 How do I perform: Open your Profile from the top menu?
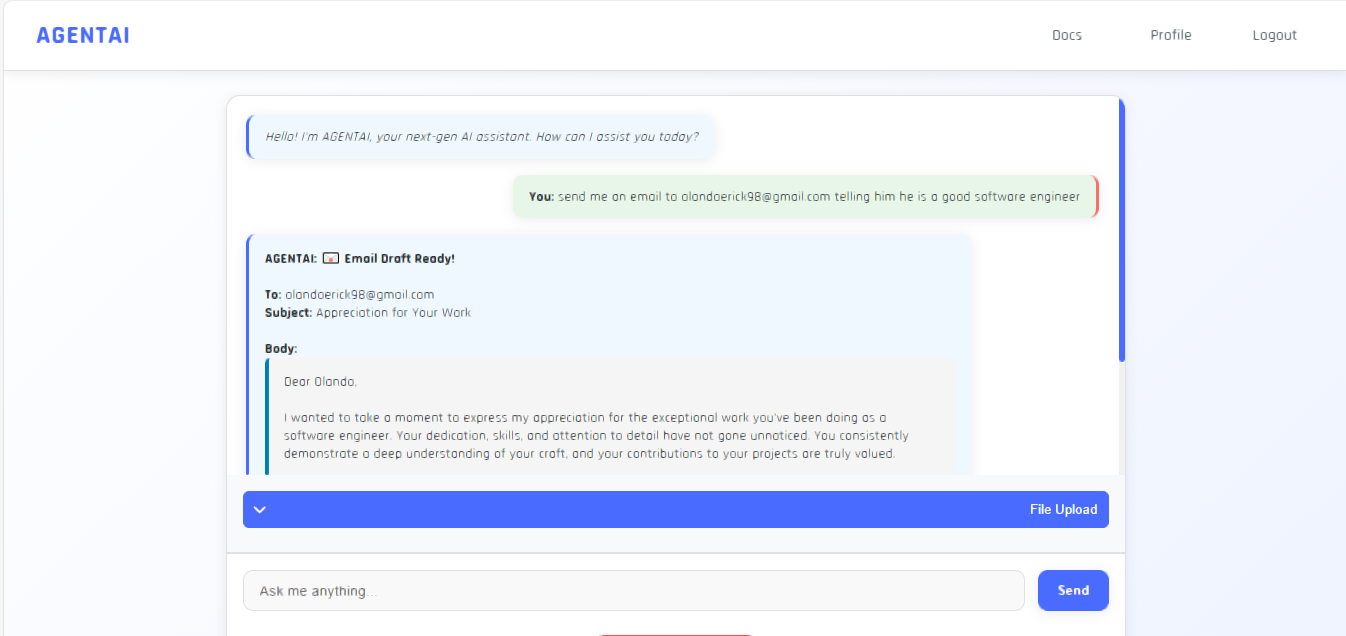coord(1171,34)
